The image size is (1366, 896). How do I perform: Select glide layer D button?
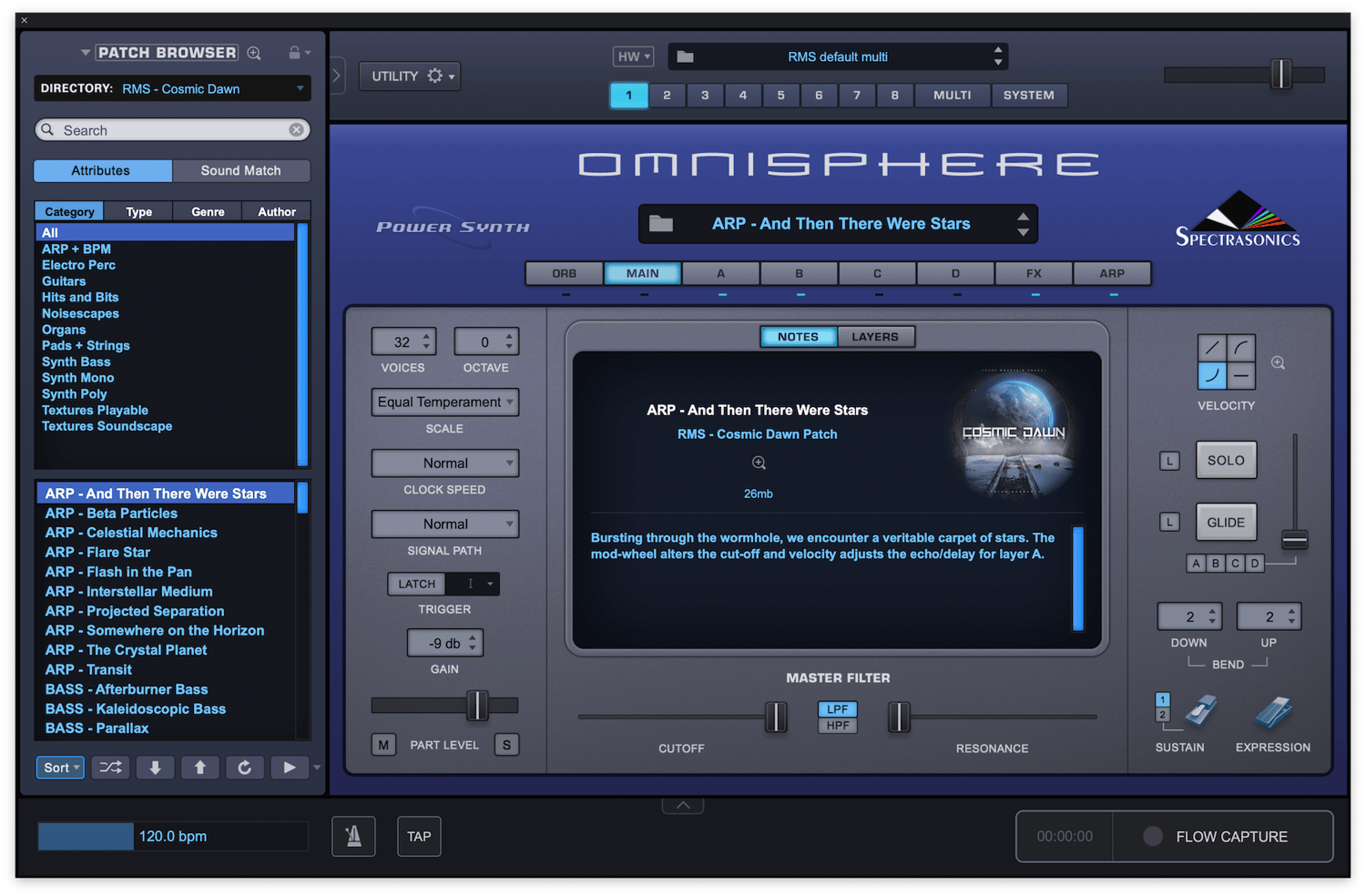click(x=1255, y=564)
